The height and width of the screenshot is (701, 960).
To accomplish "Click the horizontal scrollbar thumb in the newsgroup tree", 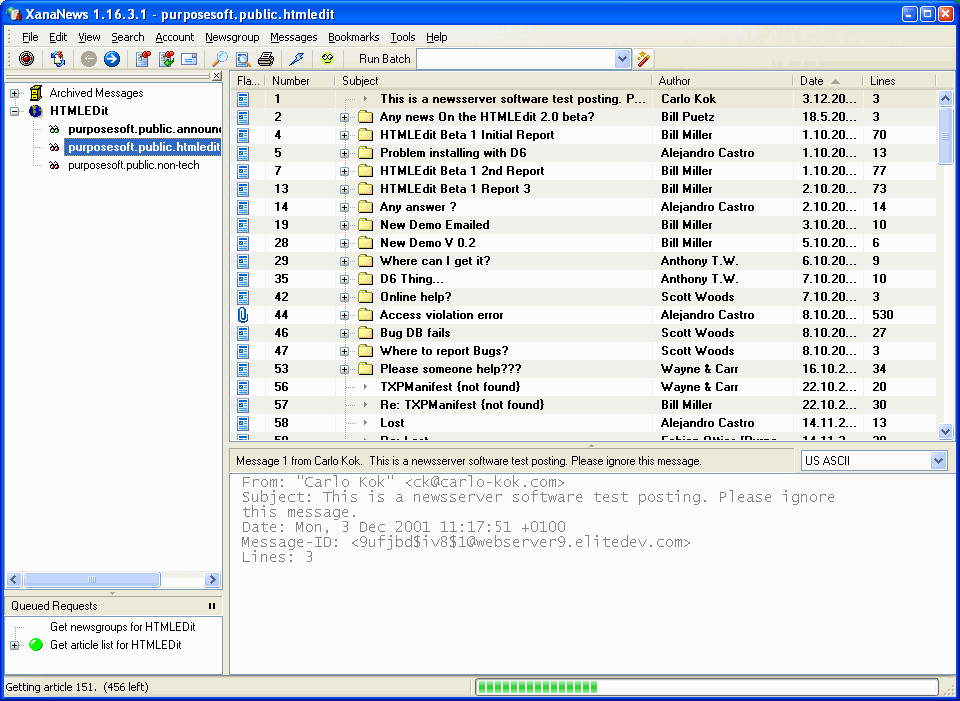I will 92,579.
